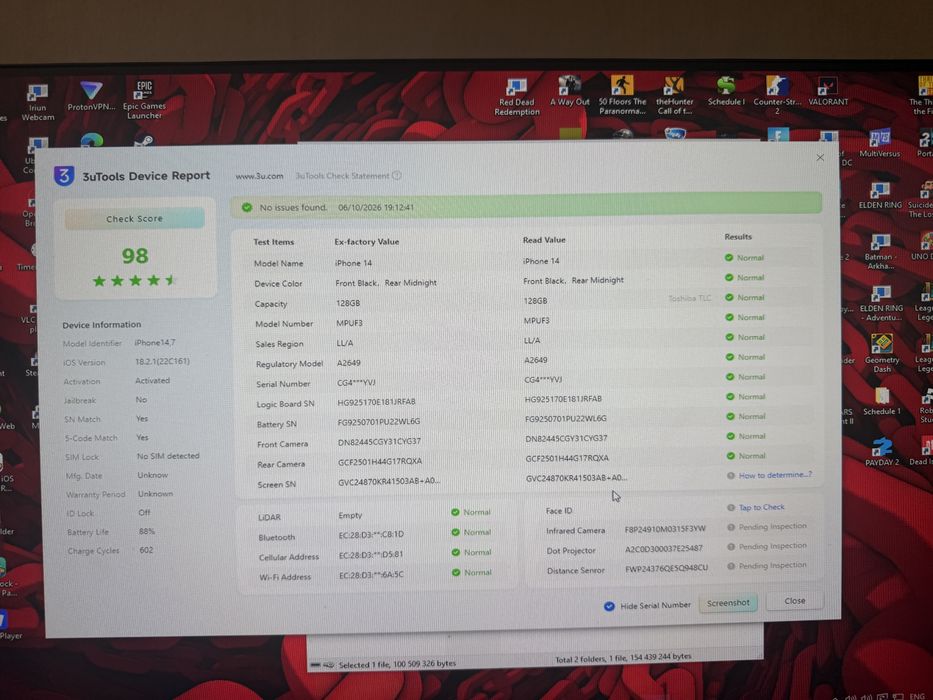933x700 pixels.
Task: Launch Geometry Dash desktop icon
Action: point(881,353)
